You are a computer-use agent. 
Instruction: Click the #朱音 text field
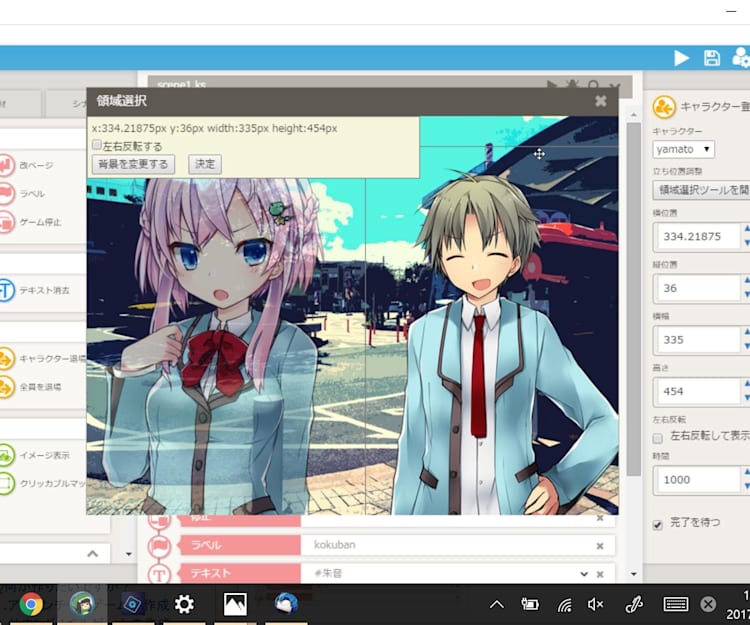[438, 573]
